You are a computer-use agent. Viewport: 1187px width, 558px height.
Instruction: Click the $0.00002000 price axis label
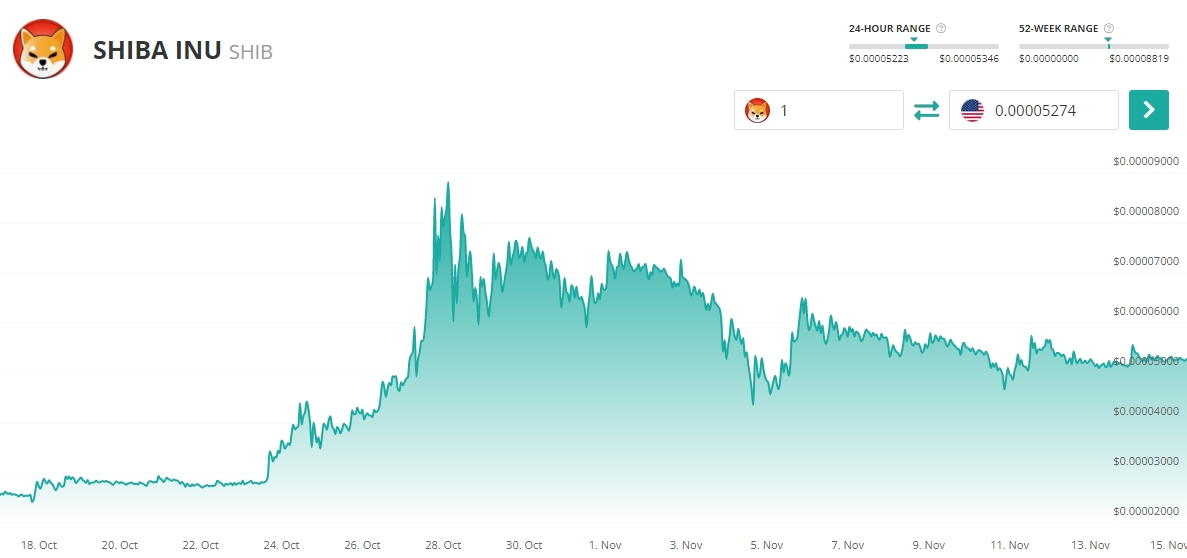[1147, 511]
